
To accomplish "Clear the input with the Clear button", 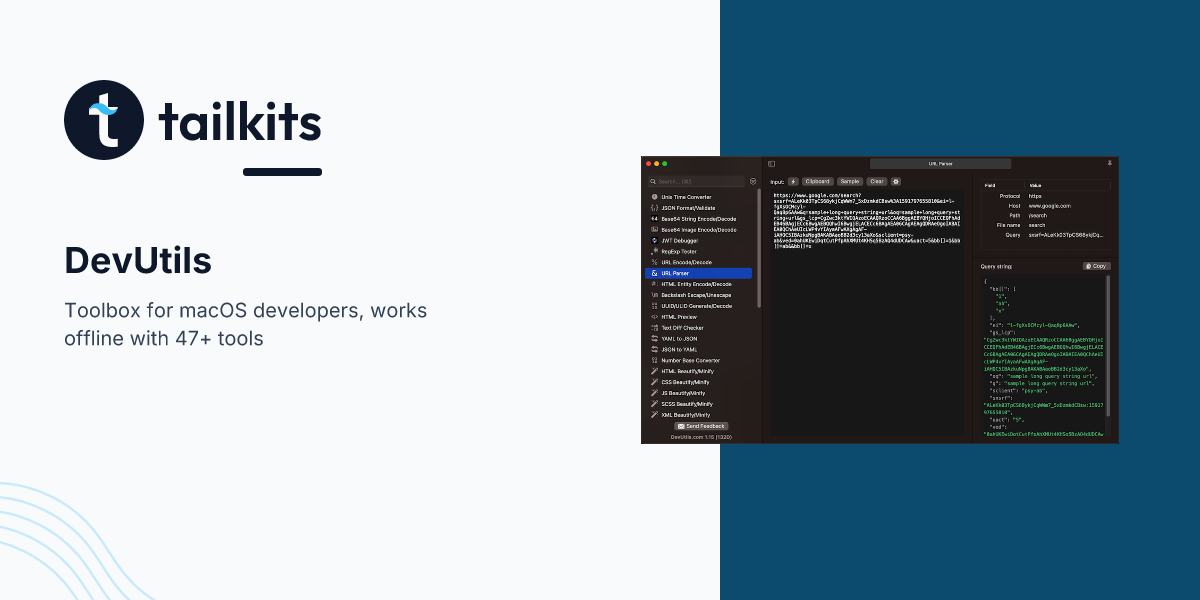I will pos(877,181).
